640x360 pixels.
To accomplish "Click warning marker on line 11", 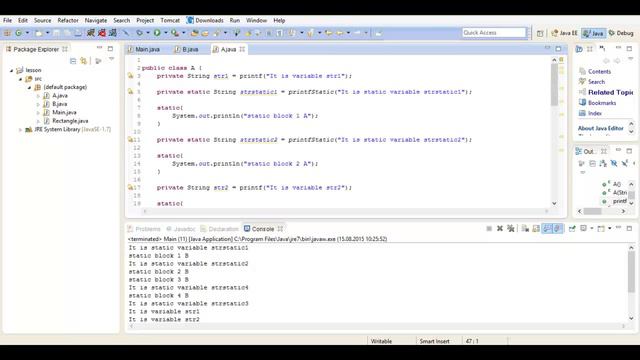I will click(130, 140).
